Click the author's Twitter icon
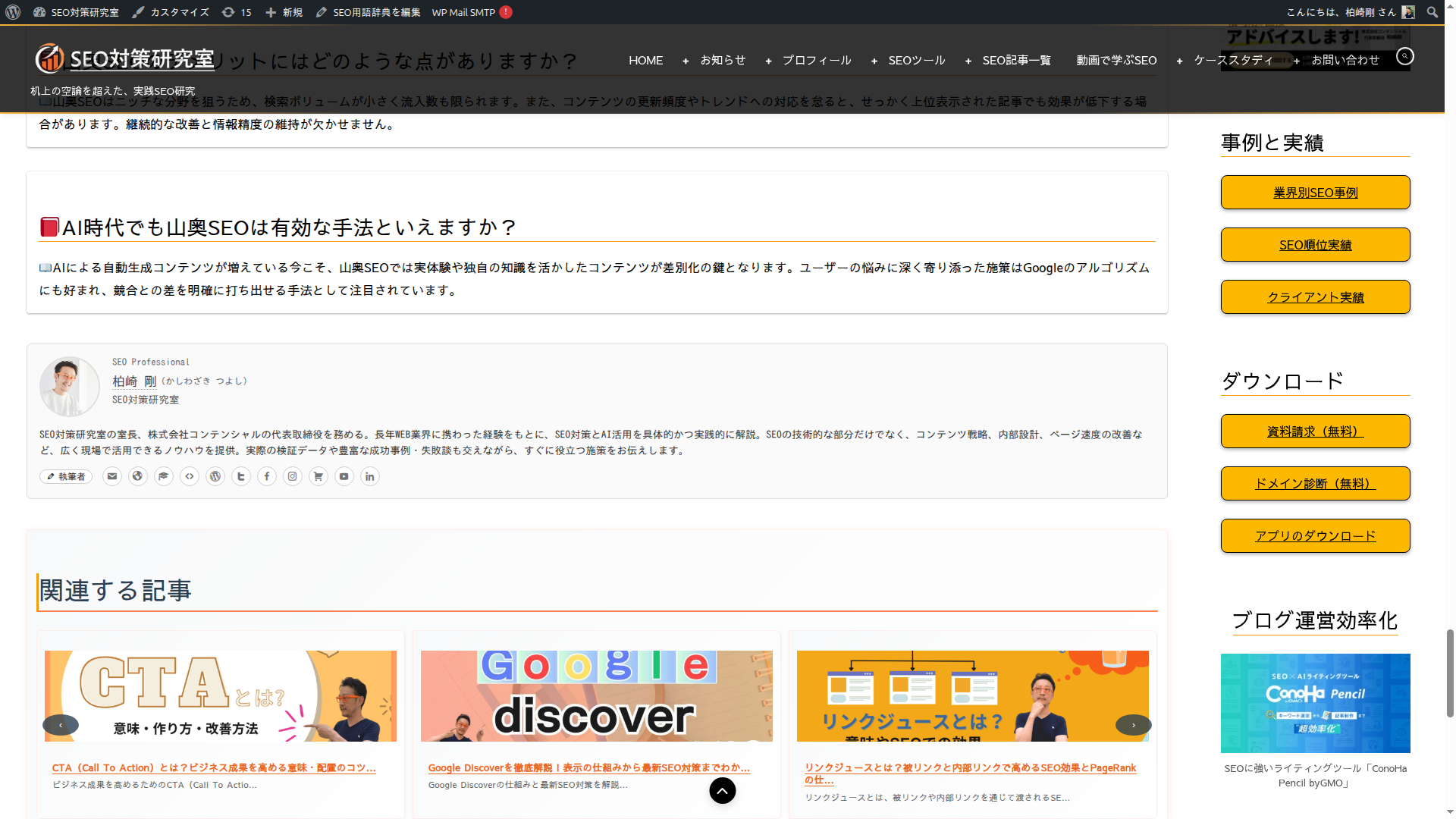Image resolution: width=1456 pixels, height=819 pixels. (241, 476)
